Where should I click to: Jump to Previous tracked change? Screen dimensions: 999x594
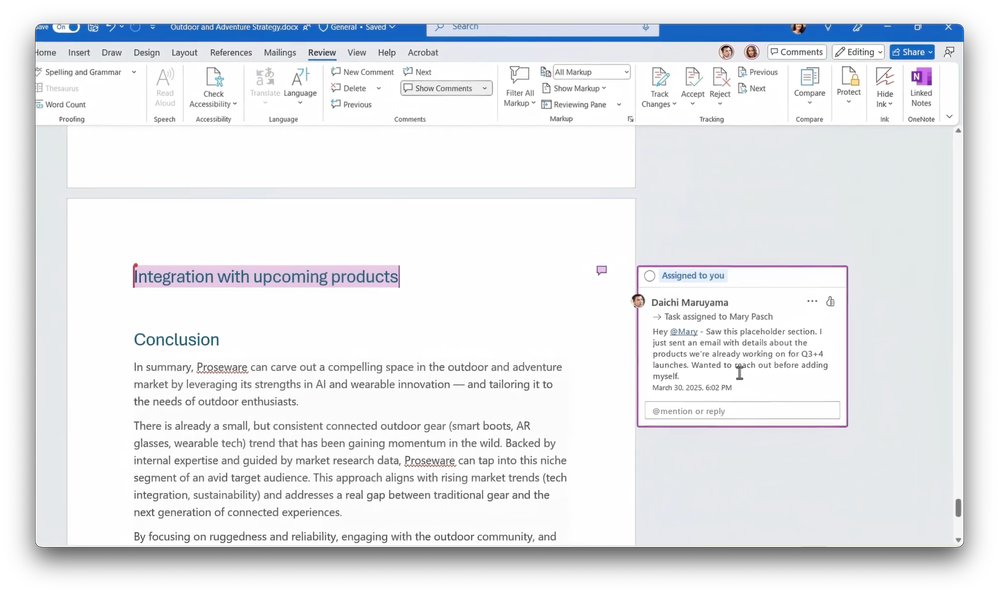(x=758, y=72)
